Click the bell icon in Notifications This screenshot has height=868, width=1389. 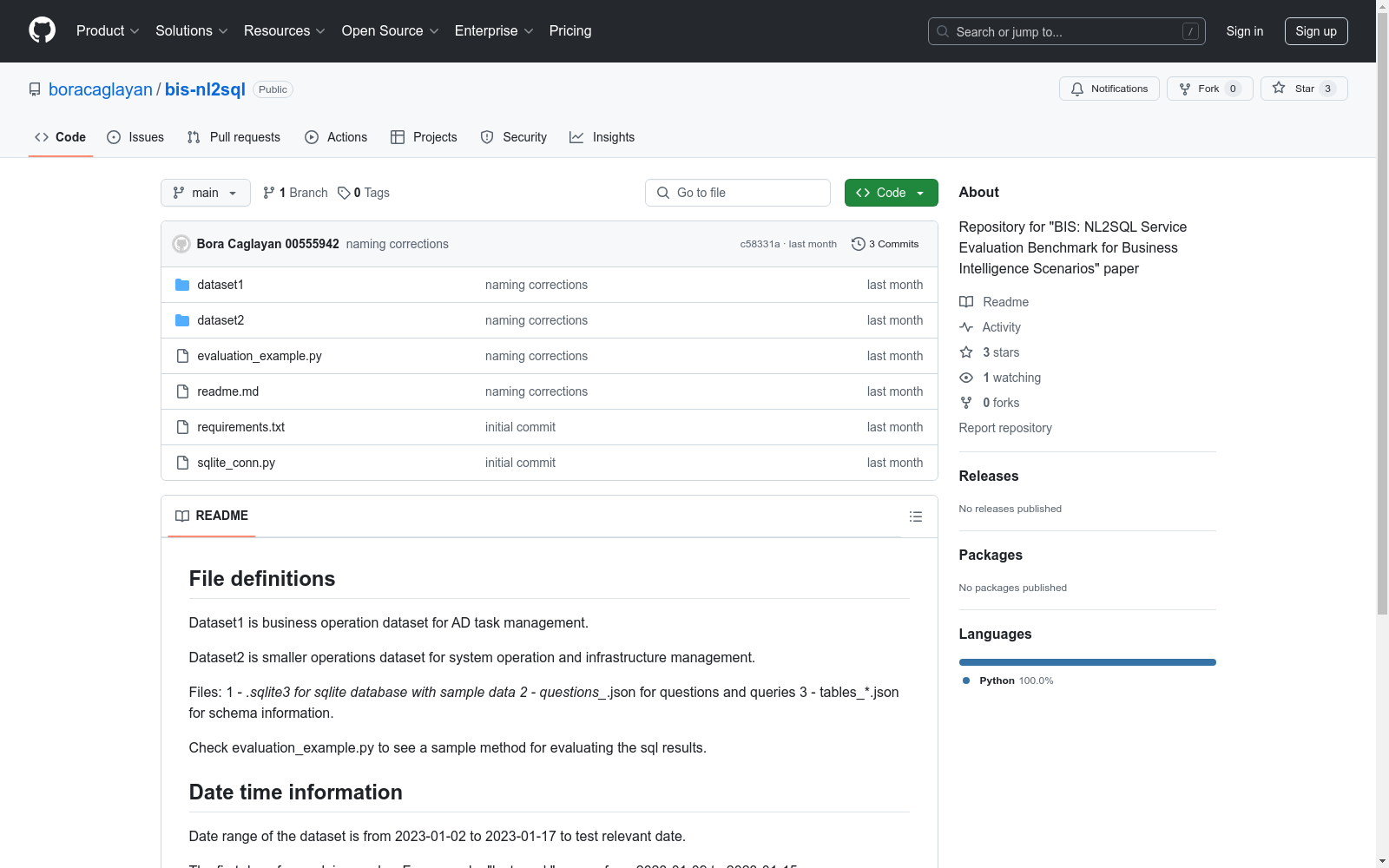click(1077, 89)
